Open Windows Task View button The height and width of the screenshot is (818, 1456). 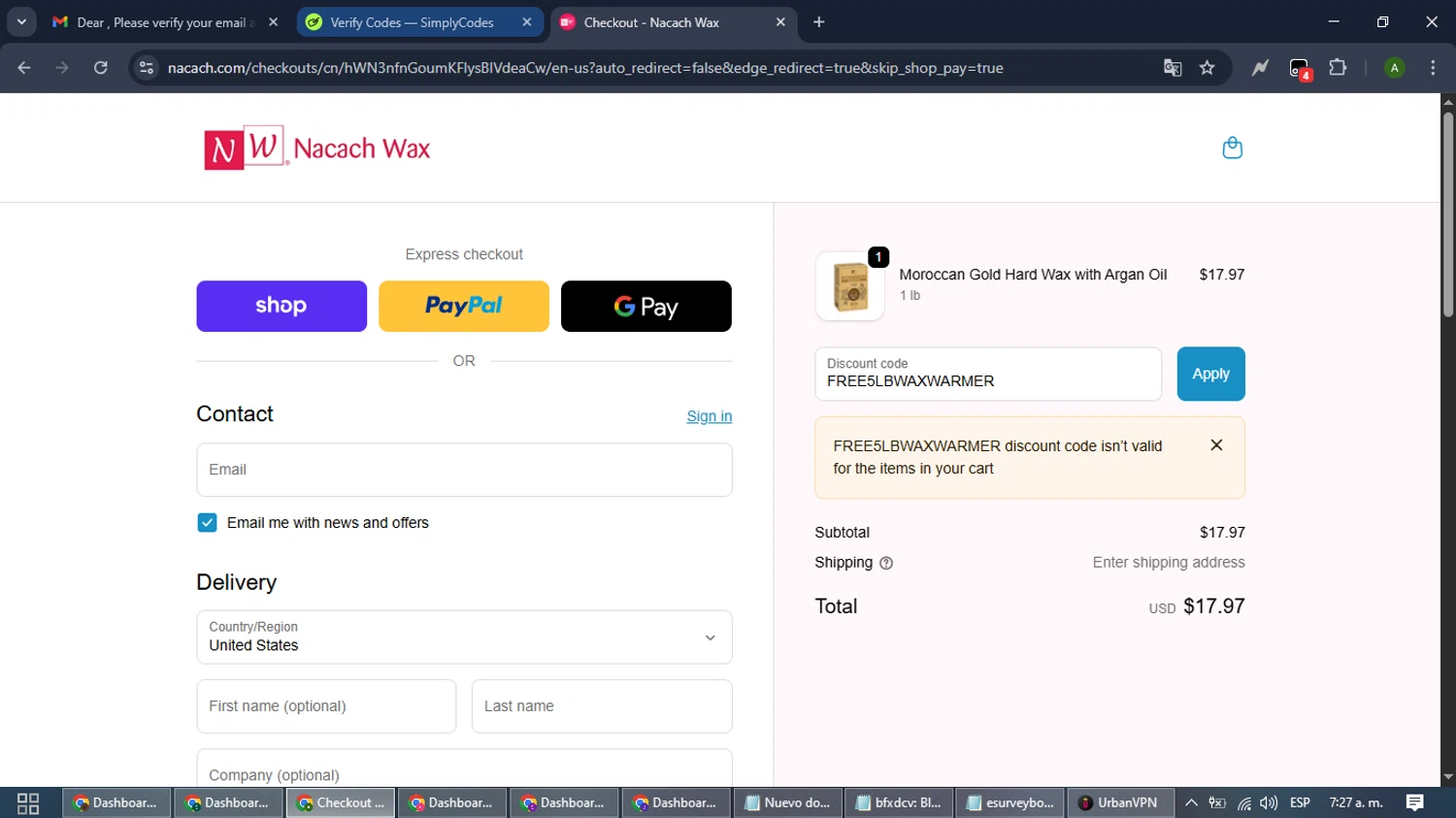(28, 803)
